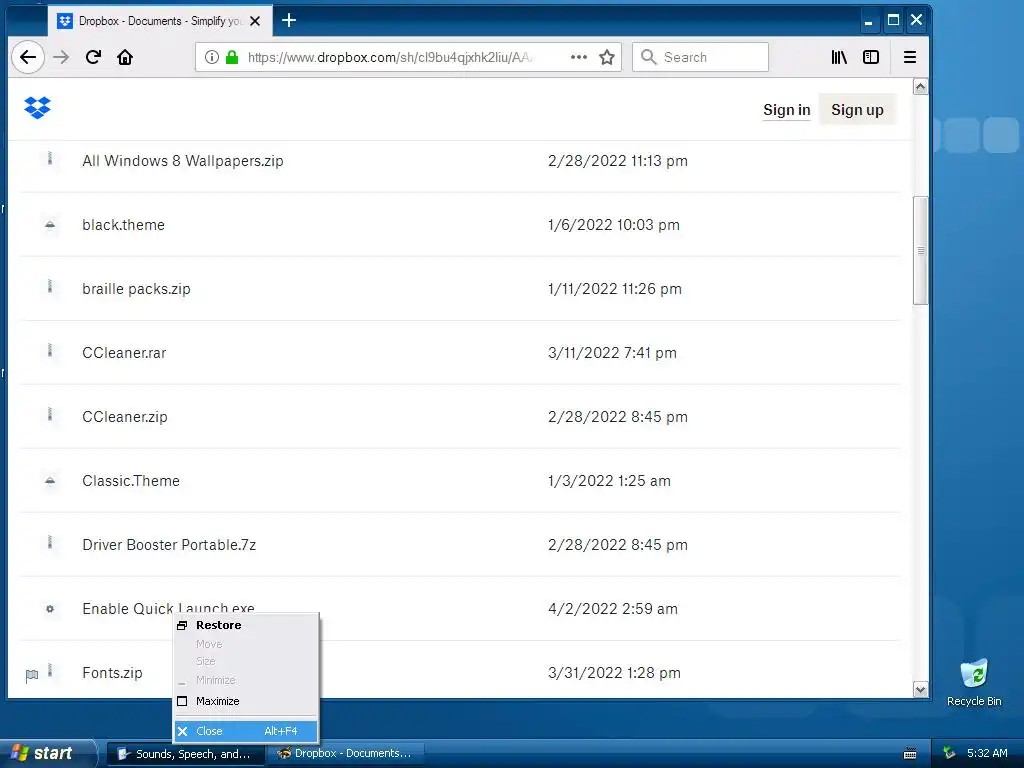
Task: Click the date 1/11/2022 11:26 pm
Action: pyautogui.click(x=615, y=289)
